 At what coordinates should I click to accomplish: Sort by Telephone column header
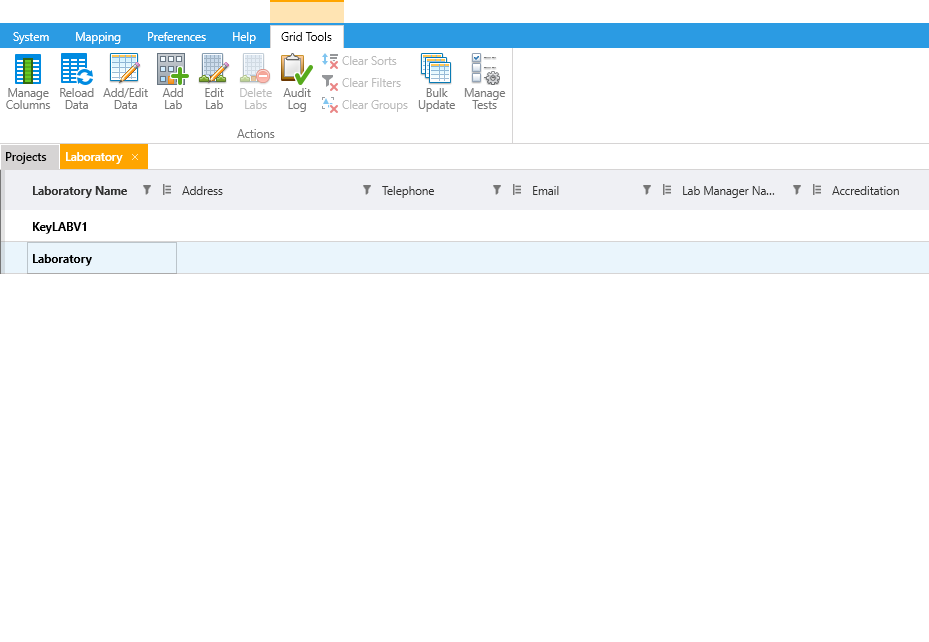tap(408, 191)
